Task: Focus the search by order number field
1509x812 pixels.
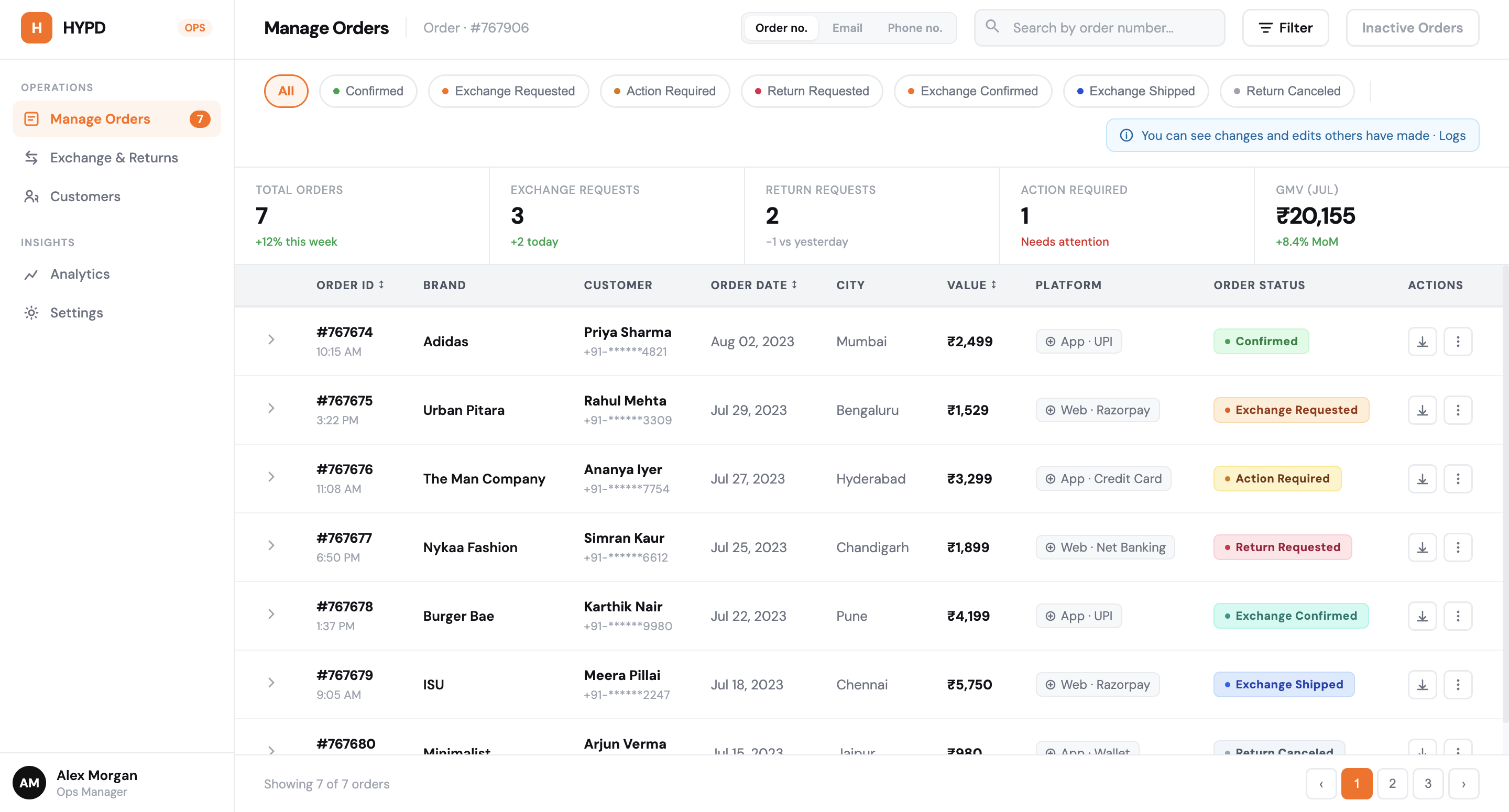Action: click(x=1099, y=28)
